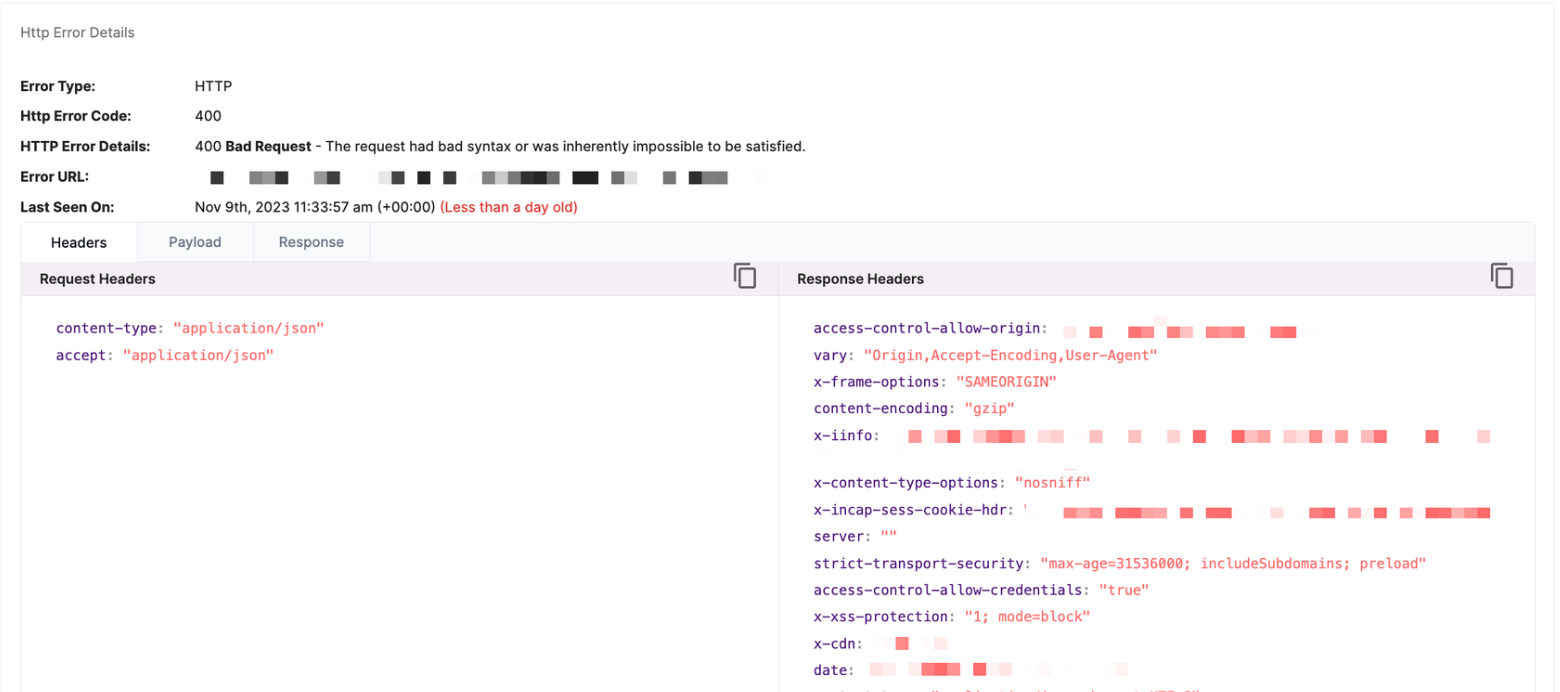The image size is (1560, 692).
Task: Click the Response Headers panel title
Action: (x=860, y=279)
